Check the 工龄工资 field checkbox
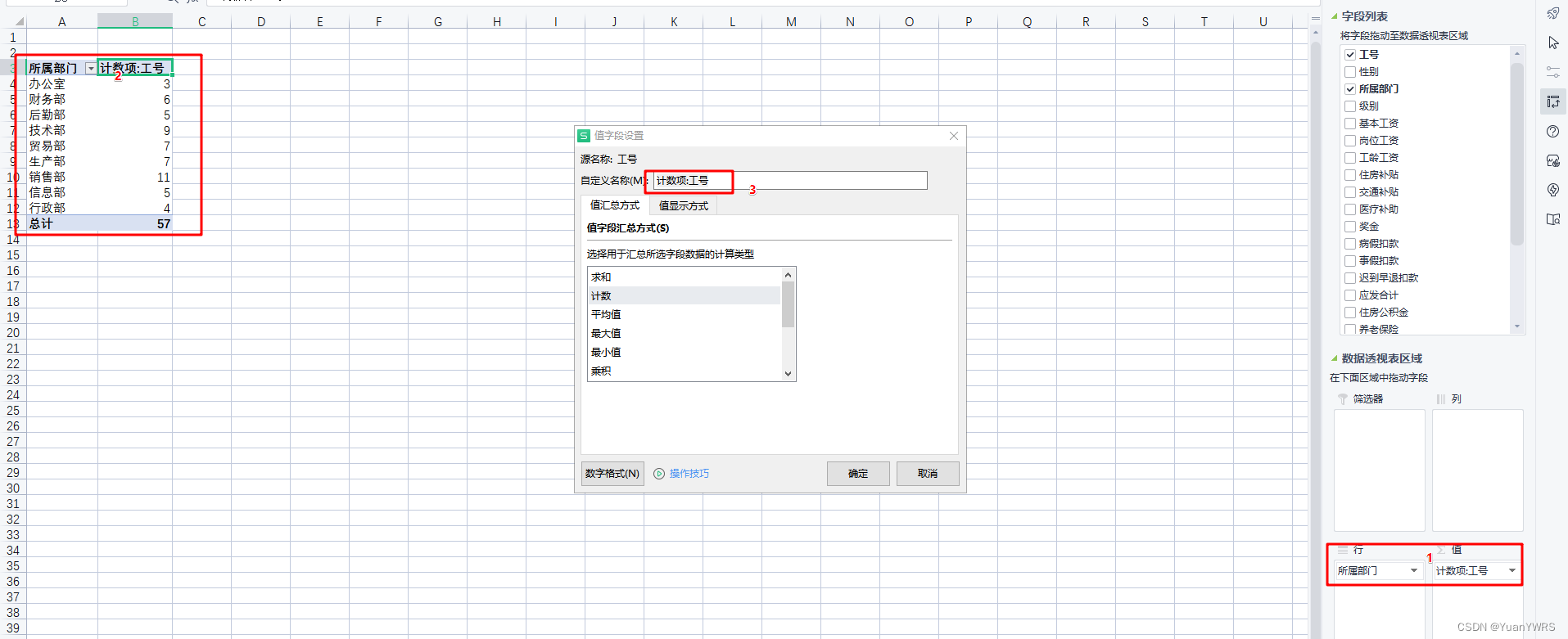1568x639 pixels. click(1350, 158)
